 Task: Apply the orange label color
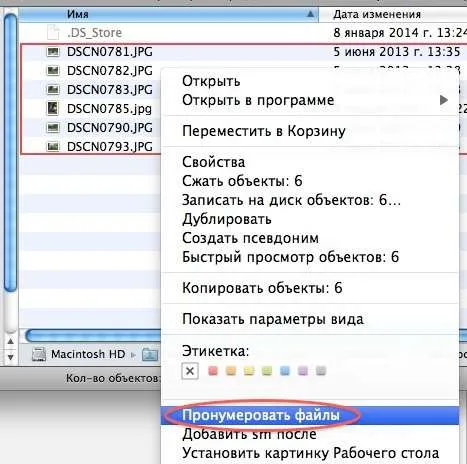click(x=231, y=371)
